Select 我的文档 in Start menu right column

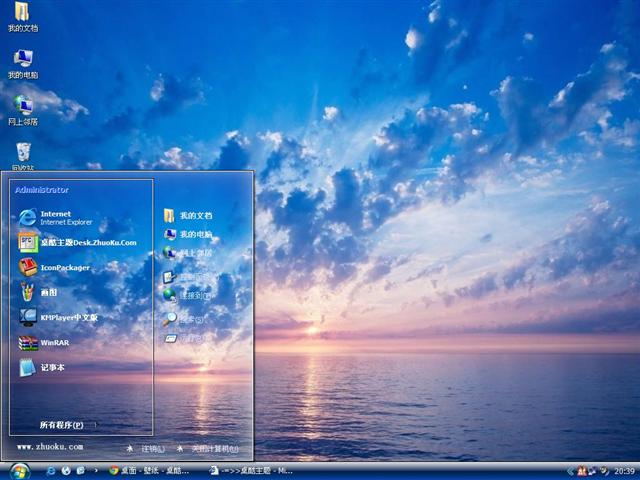coord(194,216)
